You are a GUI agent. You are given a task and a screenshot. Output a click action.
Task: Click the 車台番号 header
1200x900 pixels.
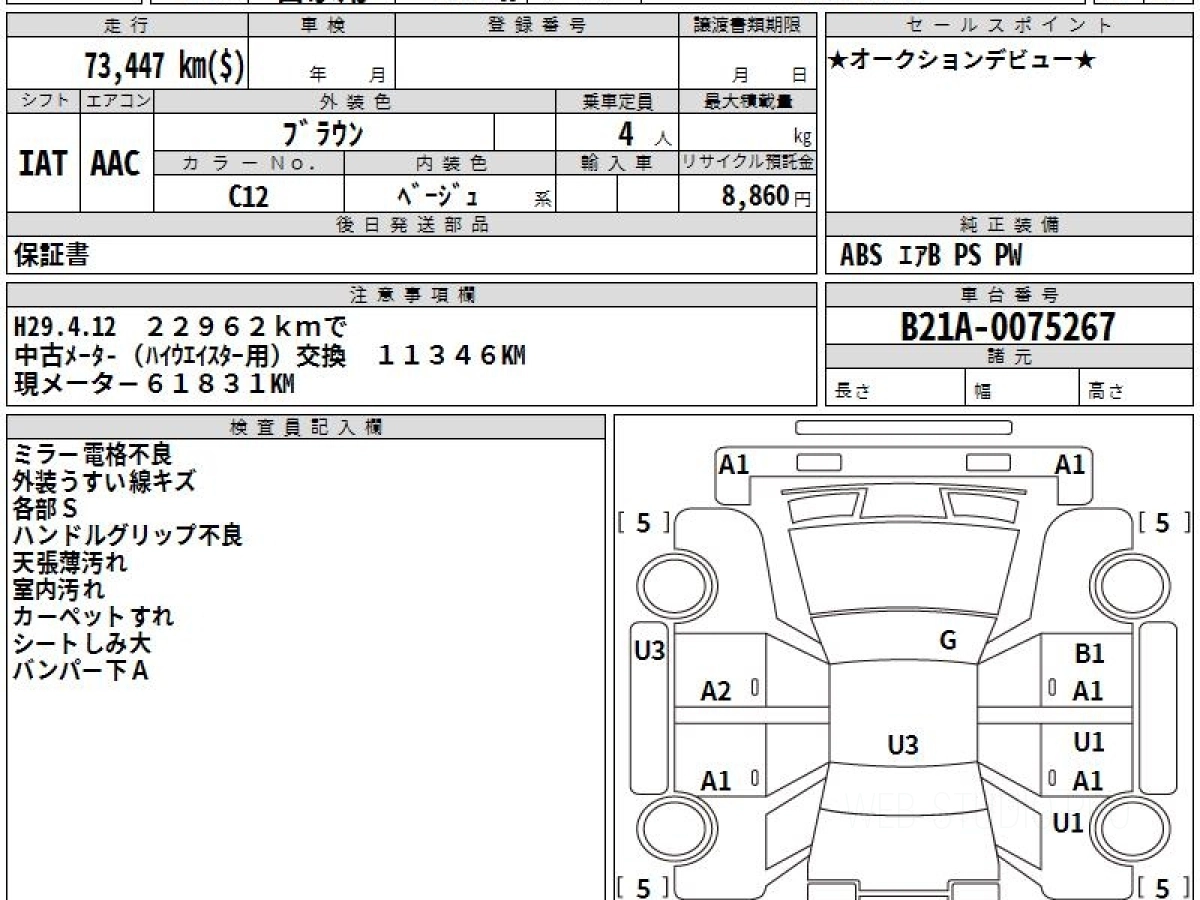1009,295
